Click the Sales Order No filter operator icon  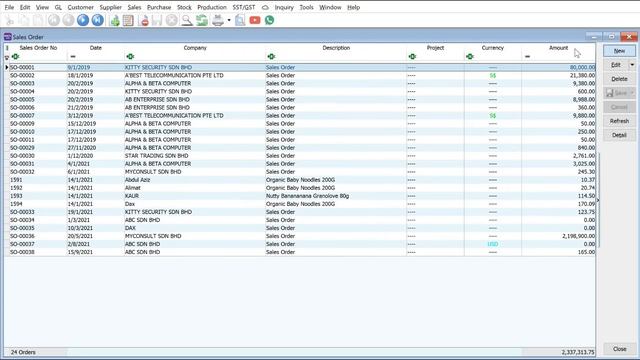click(16, 56)
